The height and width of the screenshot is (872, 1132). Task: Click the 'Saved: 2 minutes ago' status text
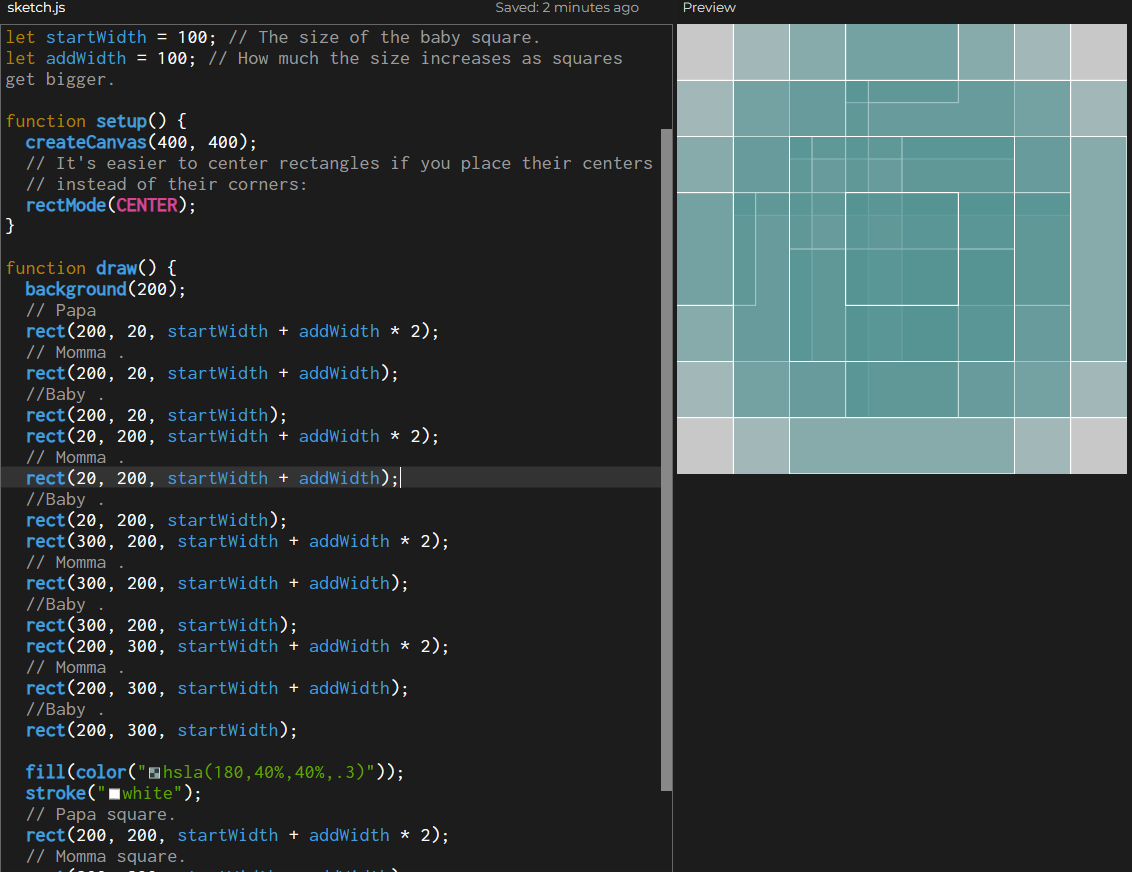point(567,8)
